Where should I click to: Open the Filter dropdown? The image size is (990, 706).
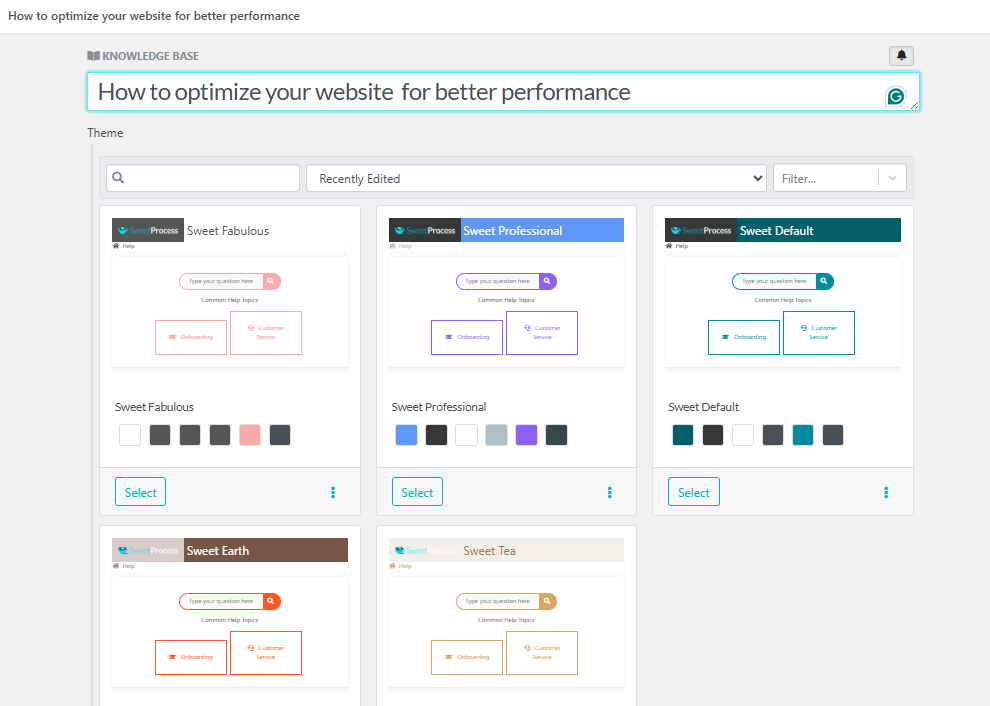[840, 178]
